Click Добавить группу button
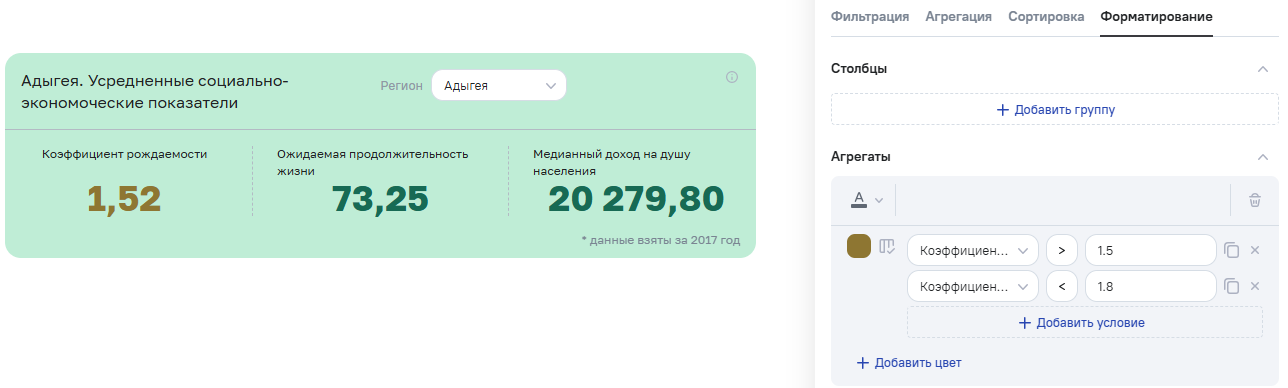The height and width of the screenshot is (388, 1288). [1055, 110]
